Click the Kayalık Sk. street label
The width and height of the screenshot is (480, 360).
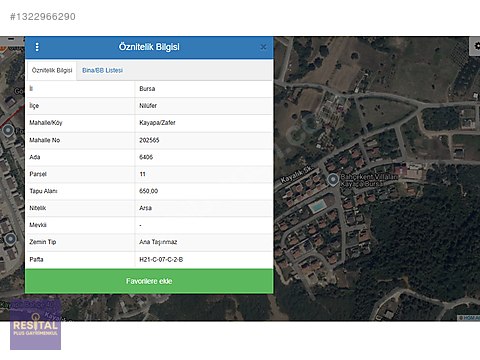click(296, 174)
